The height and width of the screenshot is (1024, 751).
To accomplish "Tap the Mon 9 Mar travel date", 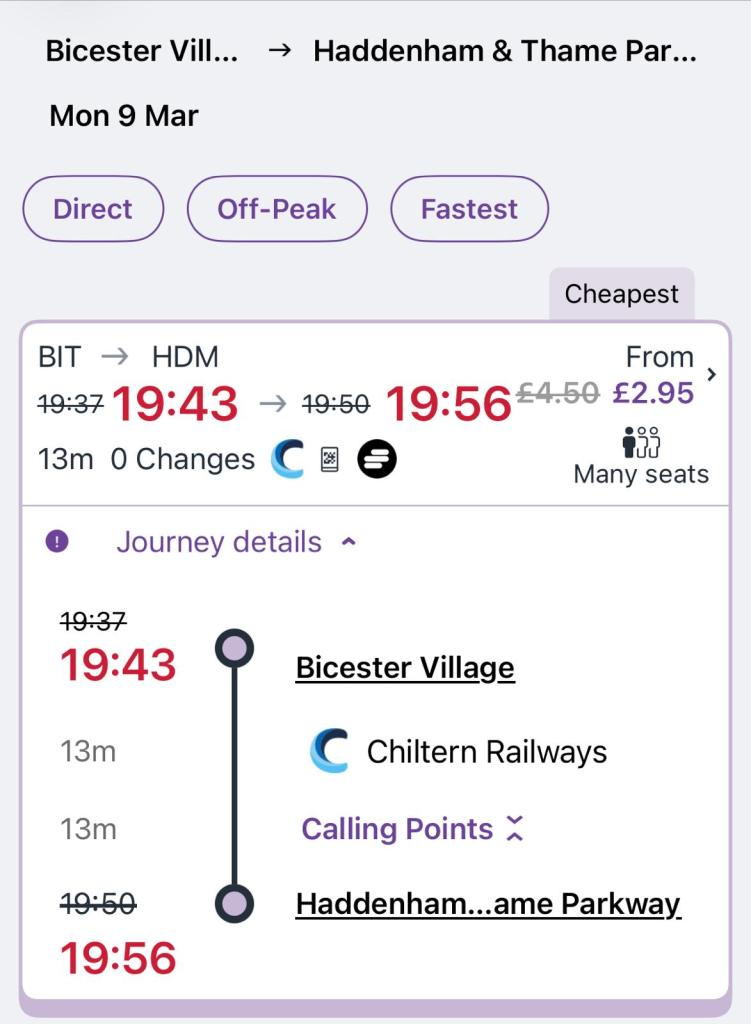I will pyautogui.click(x=124, y=116).
